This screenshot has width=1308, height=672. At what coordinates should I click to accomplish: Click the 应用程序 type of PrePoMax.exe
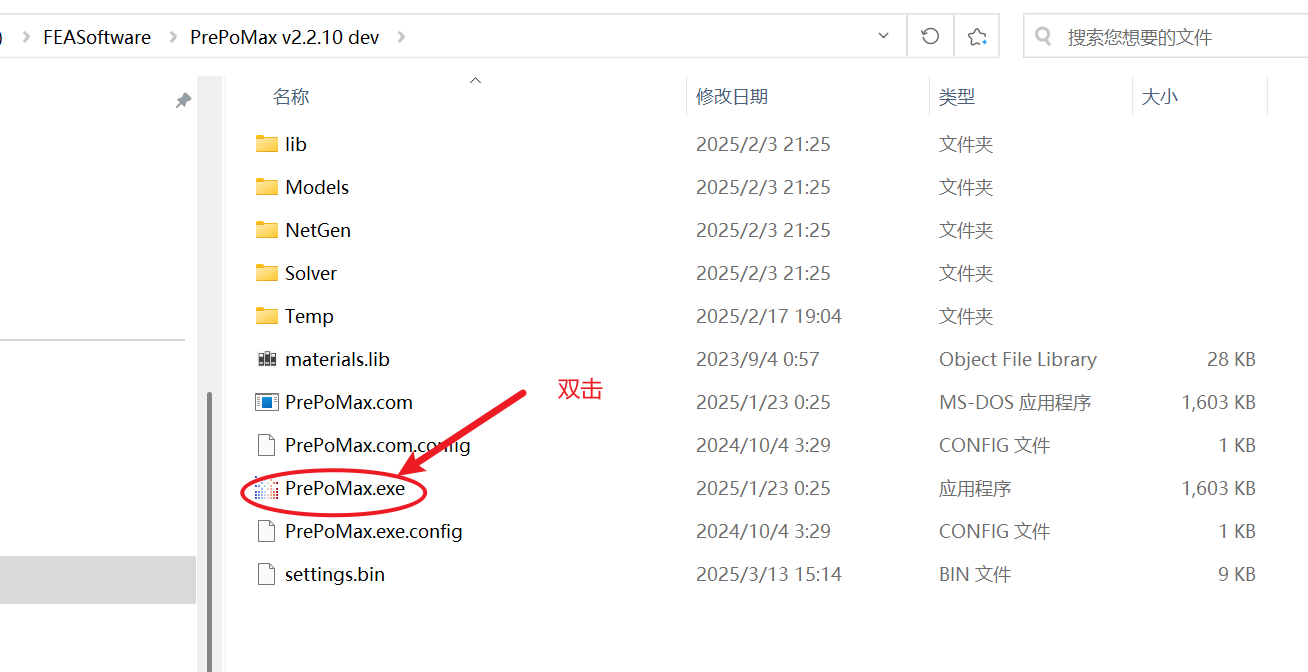pyautogui.click(x=975, y=488)
